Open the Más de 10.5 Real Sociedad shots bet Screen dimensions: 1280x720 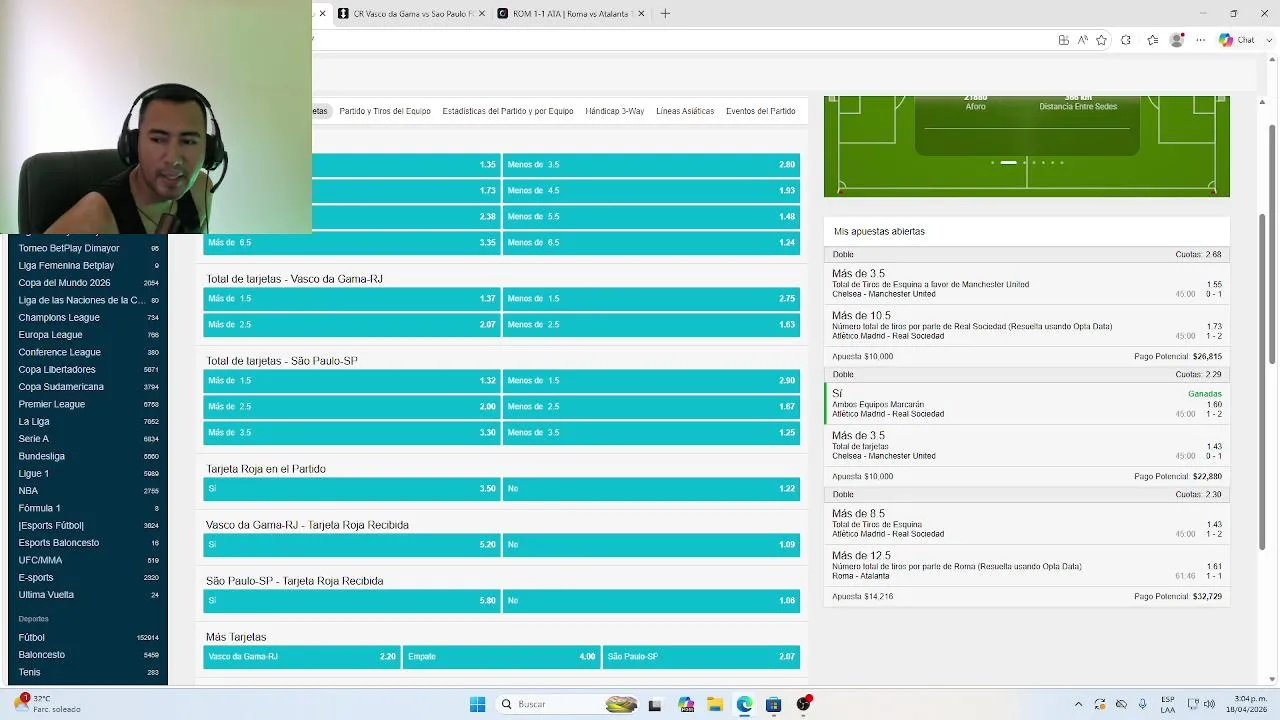(x=1027, y=325)
